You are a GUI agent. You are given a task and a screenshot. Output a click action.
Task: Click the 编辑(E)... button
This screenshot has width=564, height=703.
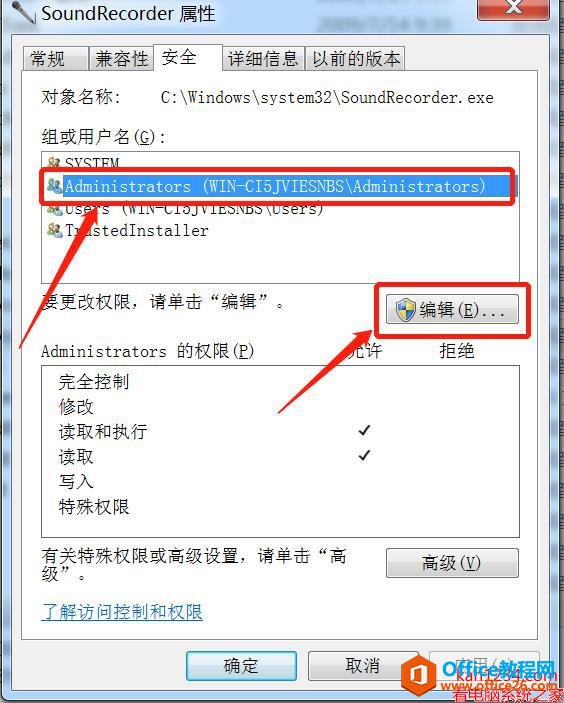click(452, 309)
